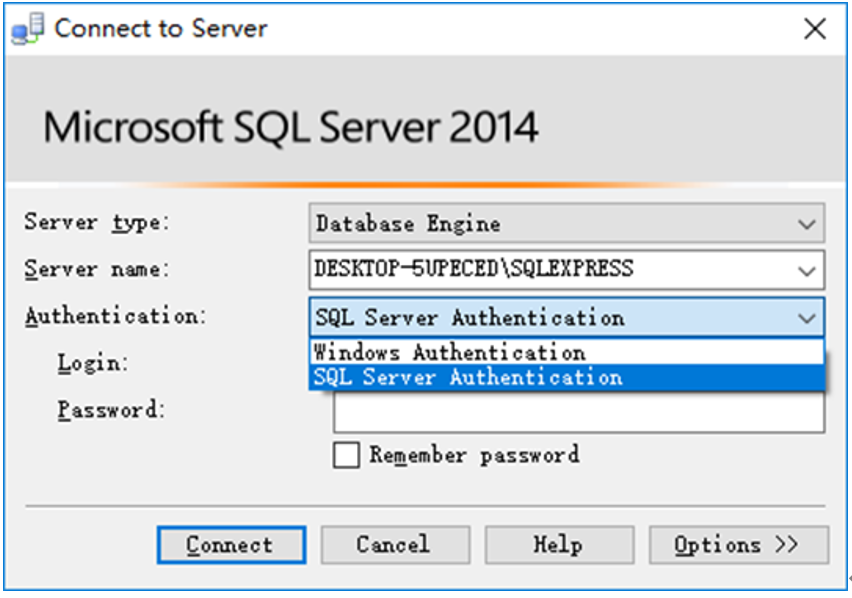Show more settings with Options >>

point(738,545)
